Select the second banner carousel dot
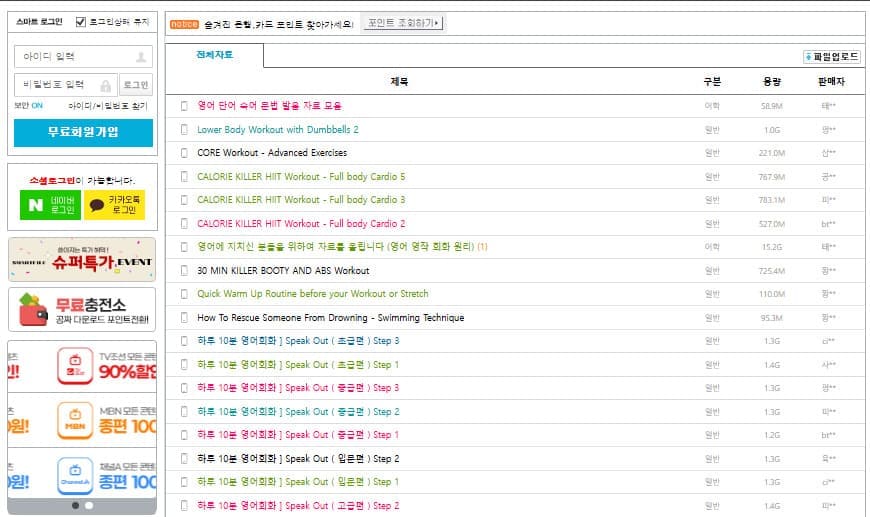This screenshot has width=870, height=517. (89, 505)
